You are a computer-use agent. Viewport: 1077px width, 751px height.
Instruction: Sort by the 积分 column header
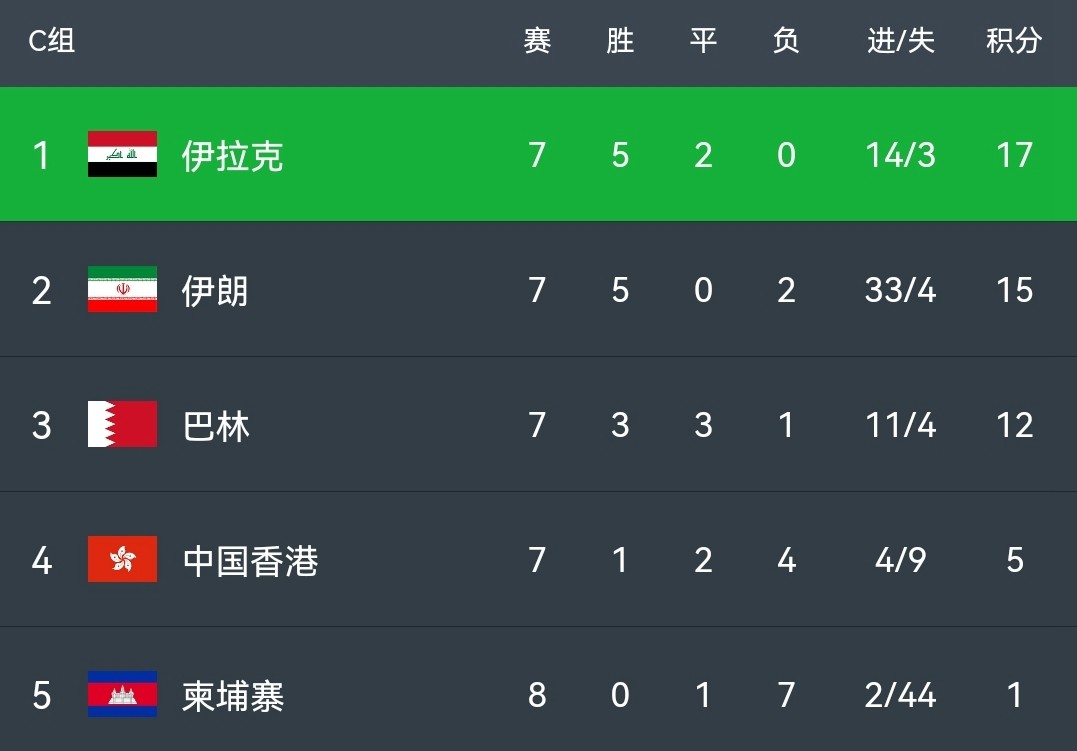[1014, 41]
